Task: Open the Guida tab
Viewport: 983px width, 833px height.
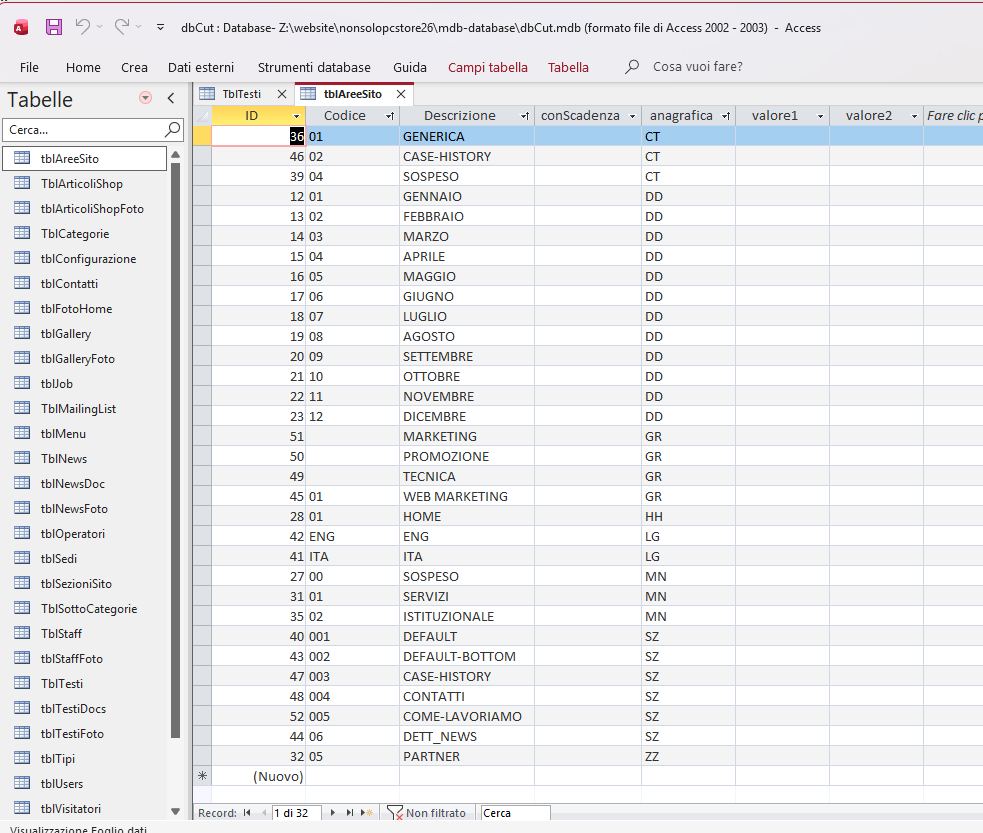Action: [409, 67]
